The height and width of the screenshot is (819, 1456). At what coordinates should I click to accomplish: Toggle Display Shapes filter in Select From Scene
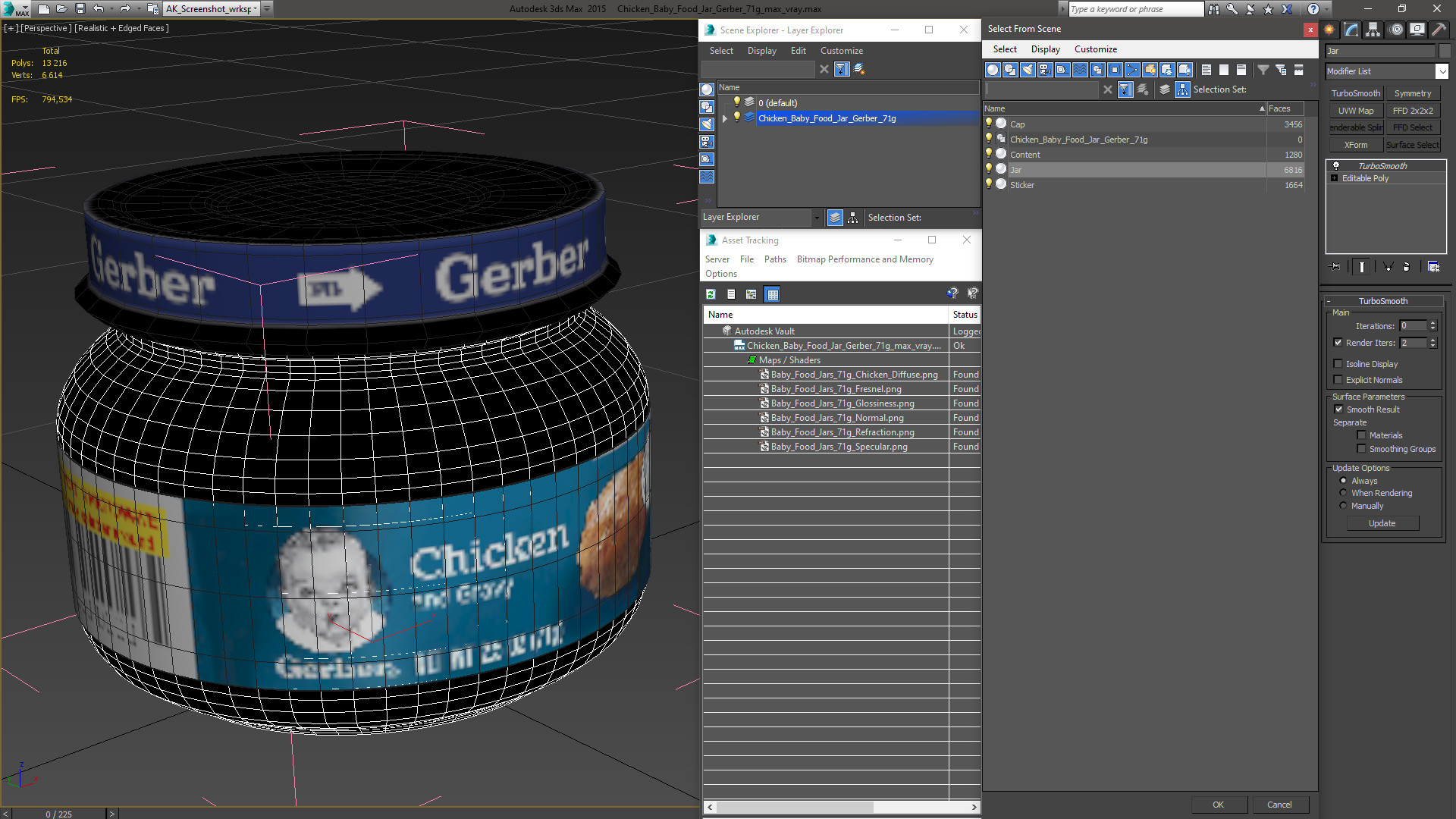[1010, 70]
